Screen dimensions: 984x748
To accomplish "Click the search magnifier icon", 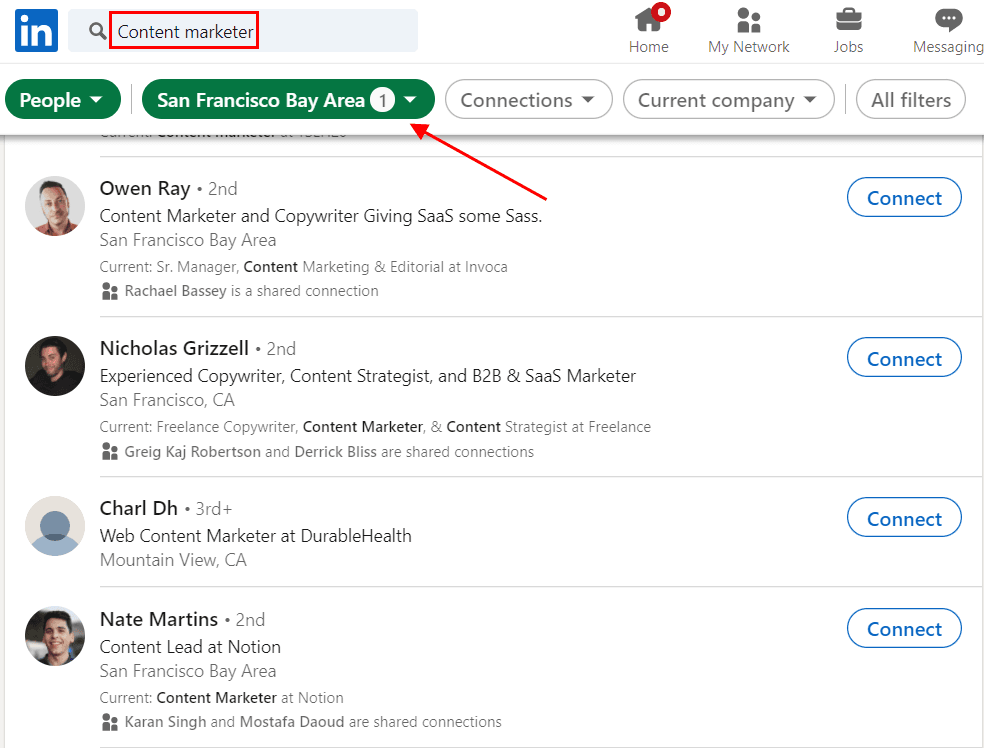I will tap(97, 31).
